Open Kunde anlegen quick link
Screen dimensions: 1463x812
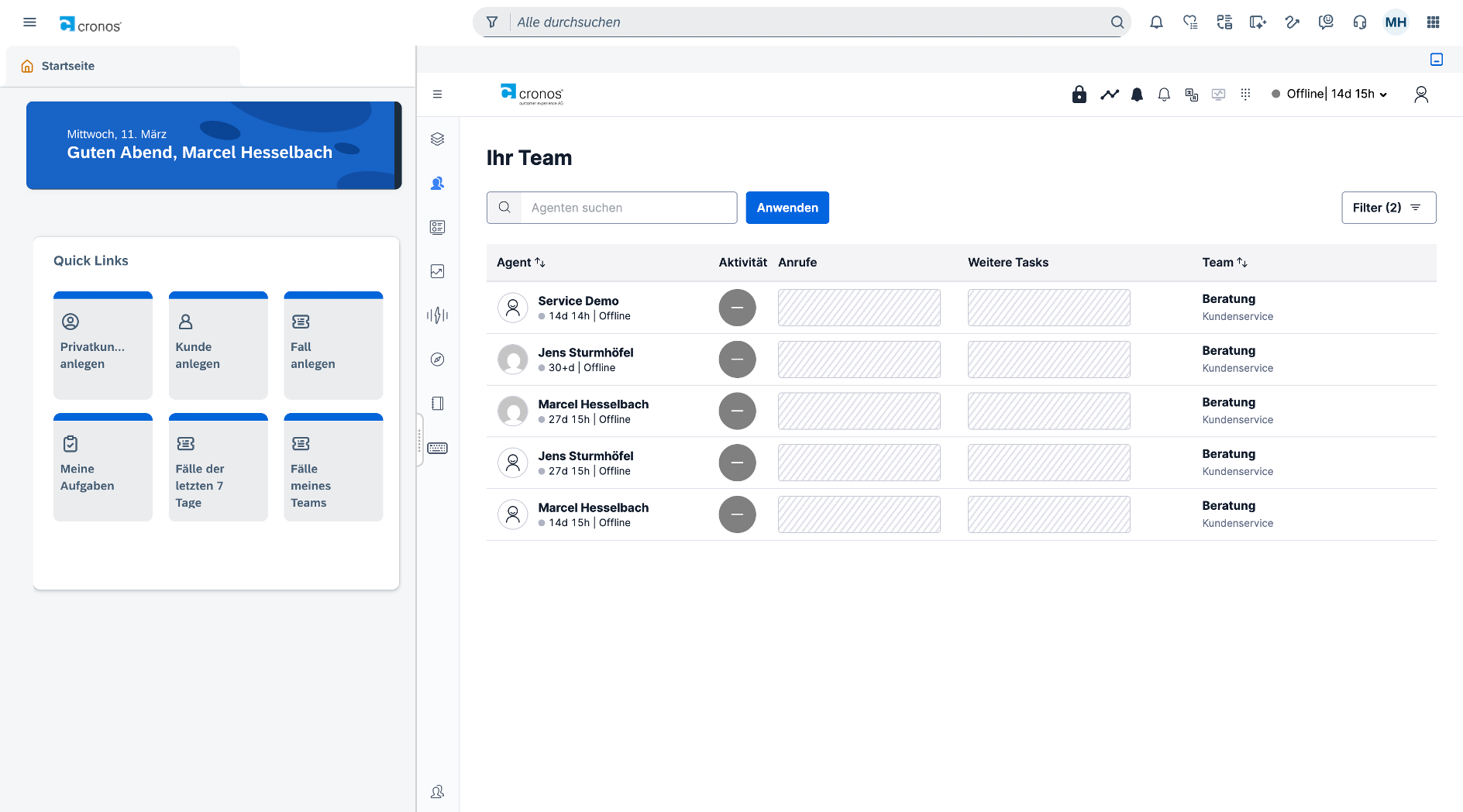tap(219, 346)
